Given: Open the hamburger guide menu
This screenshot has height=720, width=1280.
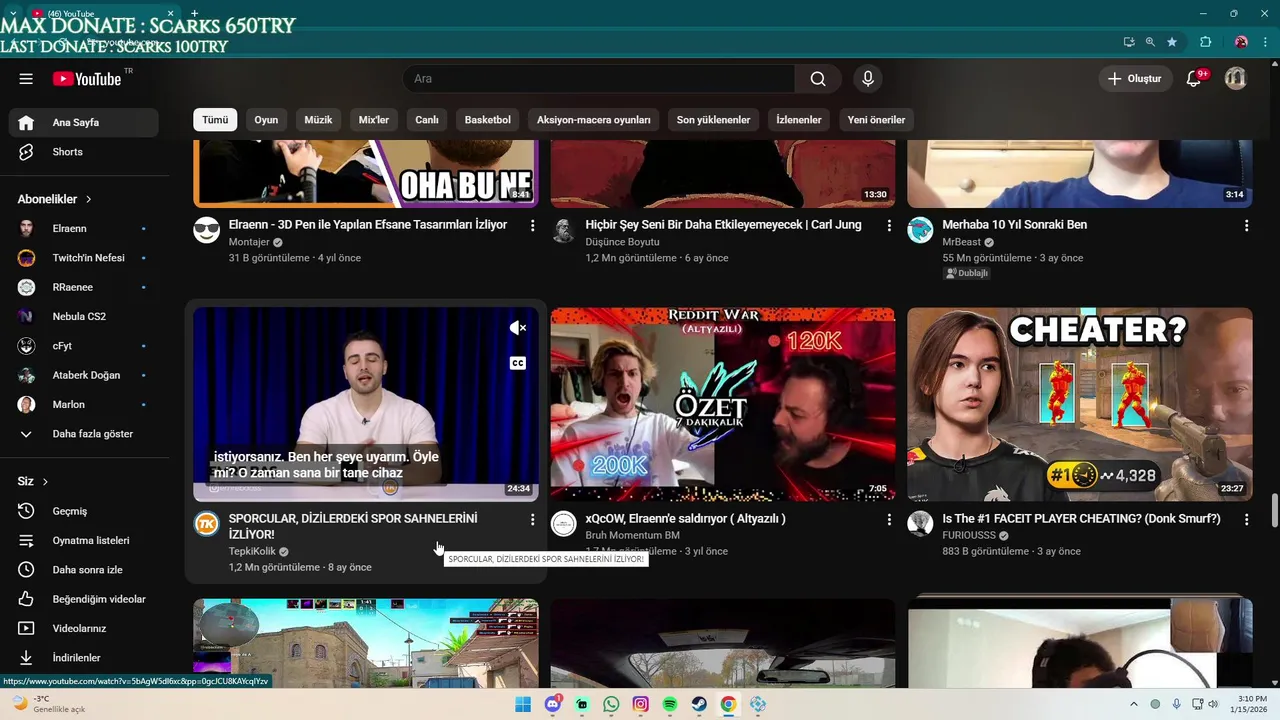Looking at the screenshot, I should [x=26, y=79].
